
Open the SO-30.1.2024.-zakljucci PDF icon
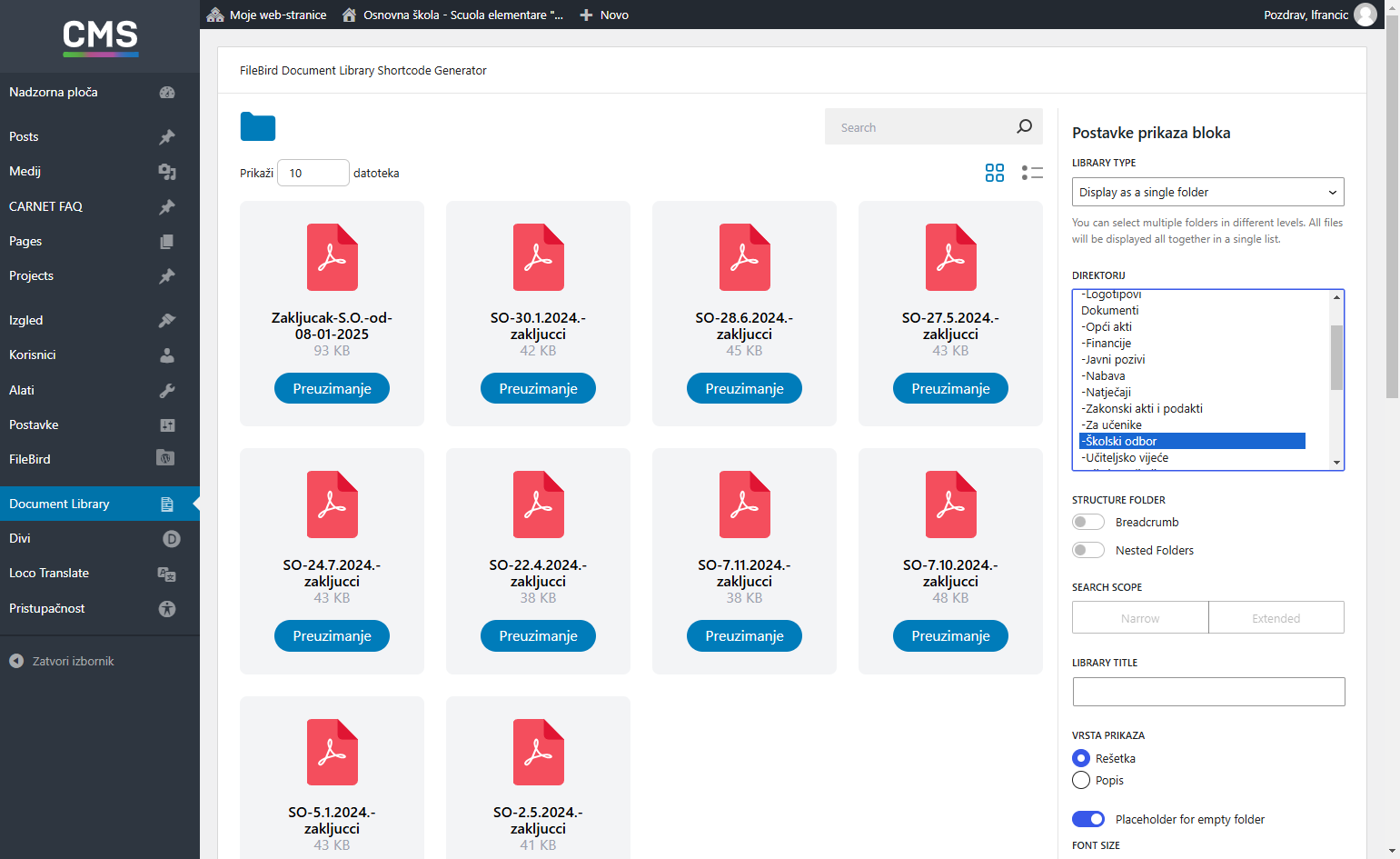[x=539, y=257]
